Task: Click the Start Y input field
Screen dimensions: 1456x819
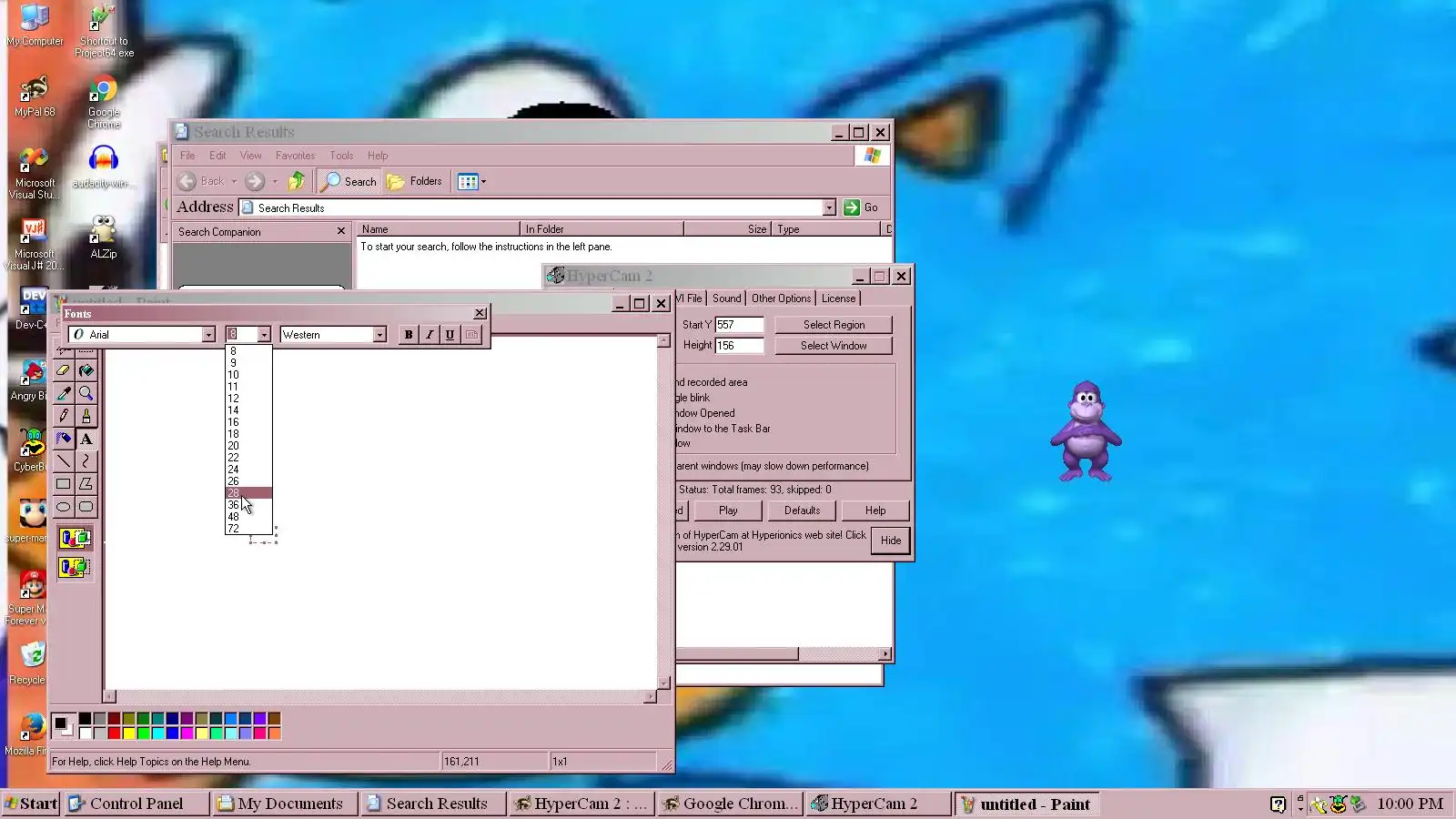Action: point(739,325)
